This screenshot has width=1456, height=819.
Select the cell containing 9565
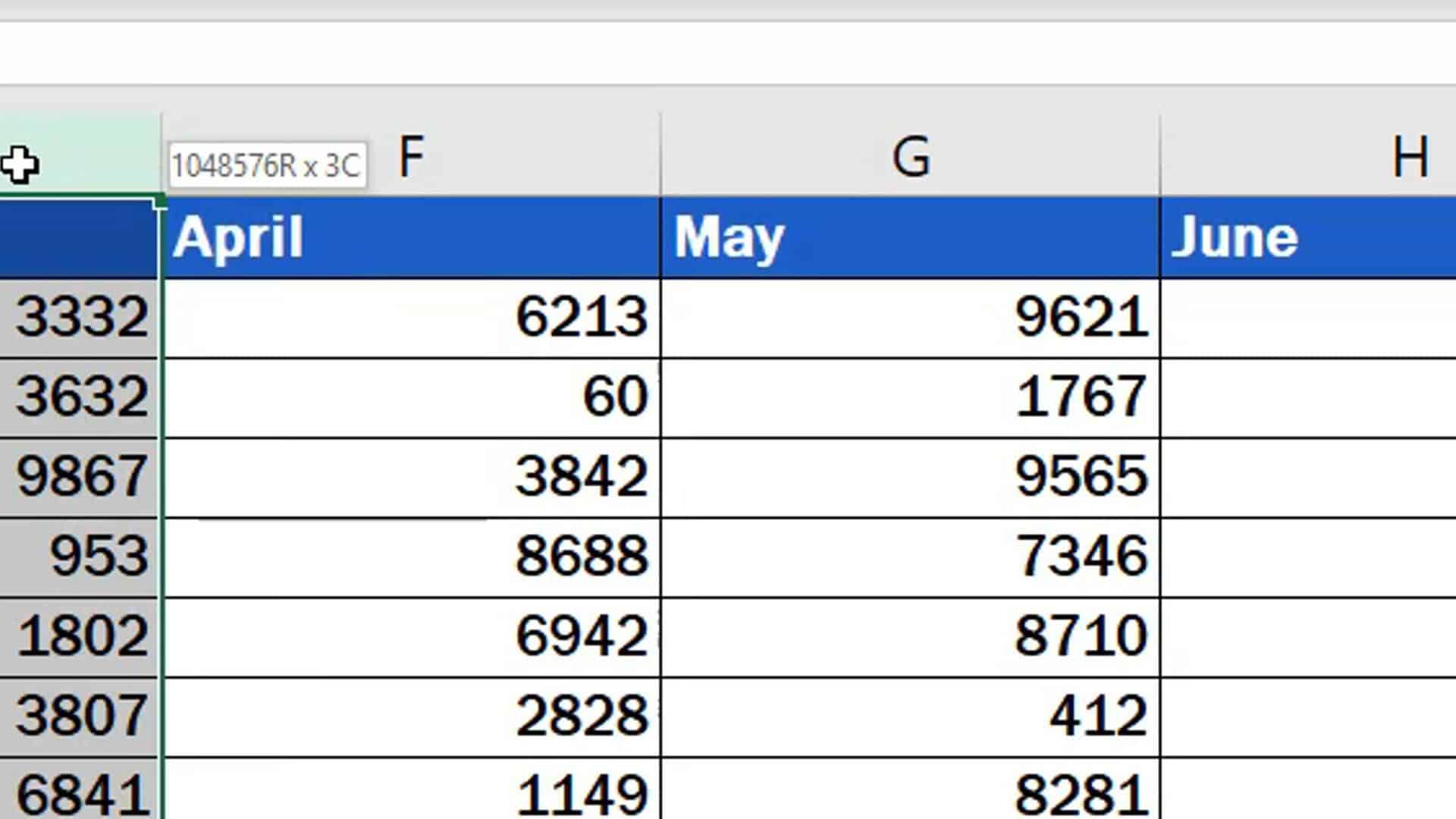click(x=910, y=475)
